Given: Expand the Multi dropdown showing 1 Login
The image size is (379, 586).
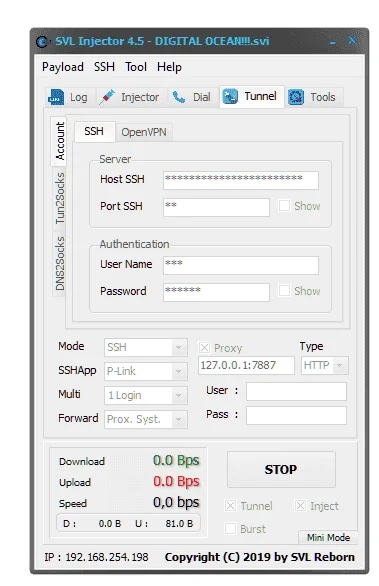Looking at the screenshot, I should [x=145, y=395].
